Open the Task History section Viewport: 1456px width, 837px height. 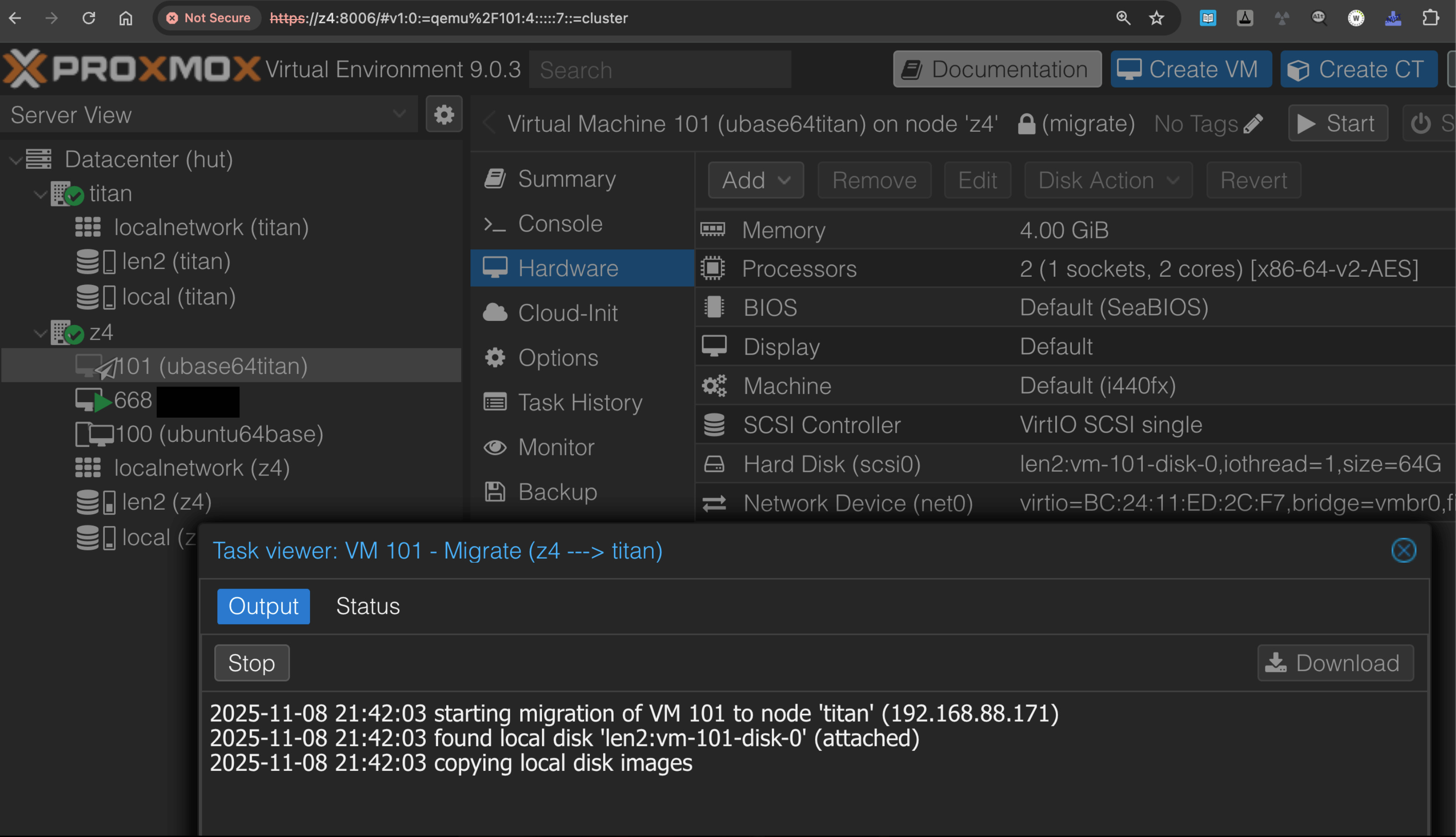[579, 403]
